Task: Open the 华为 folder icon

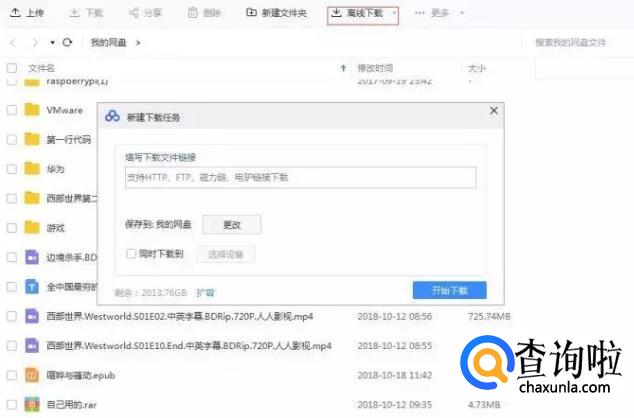Action: pos(32,169)
